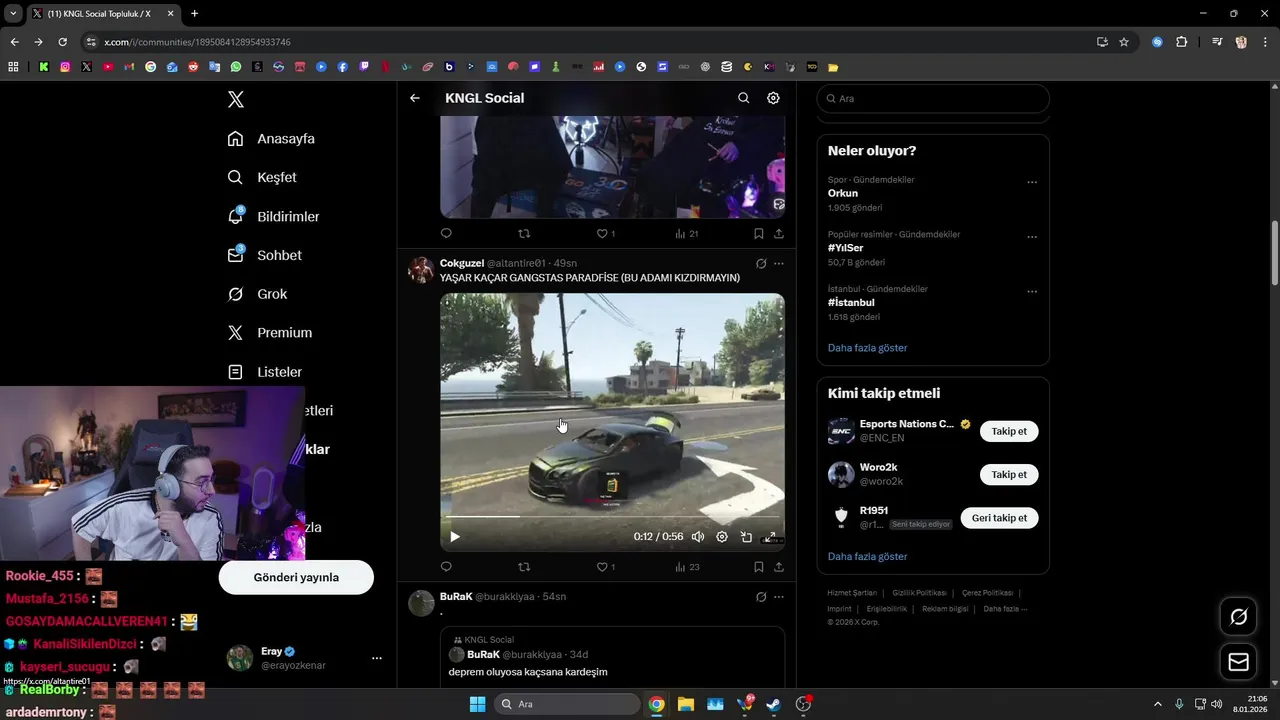Open Chrome tab search dropdown
1280x720 pixels.
click(x=13, y=14)
